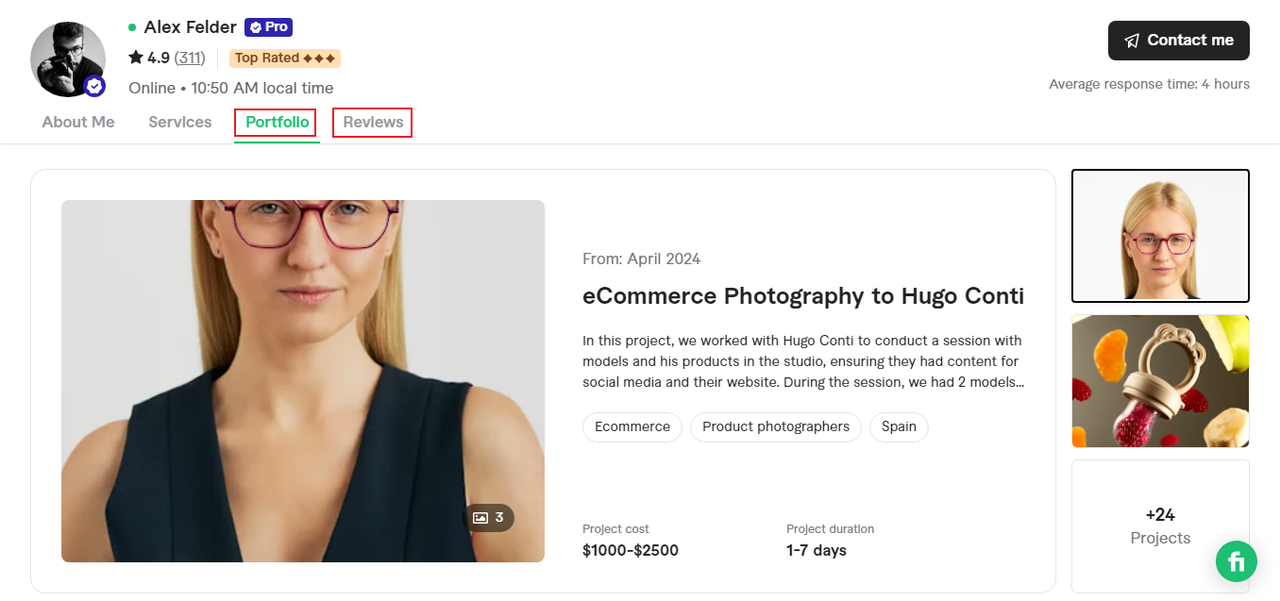Image resolution: width=1280 pixels, height=601 pixels.
Task: Click the green online status dot
Action: (x=132, y=27)
